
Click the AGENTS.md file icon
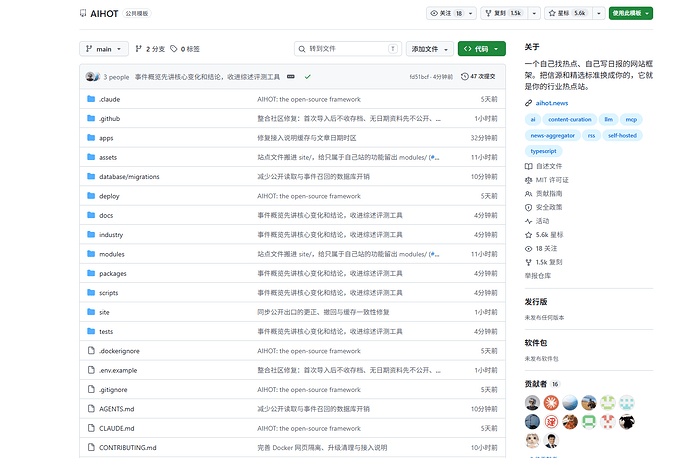[91, 409]
